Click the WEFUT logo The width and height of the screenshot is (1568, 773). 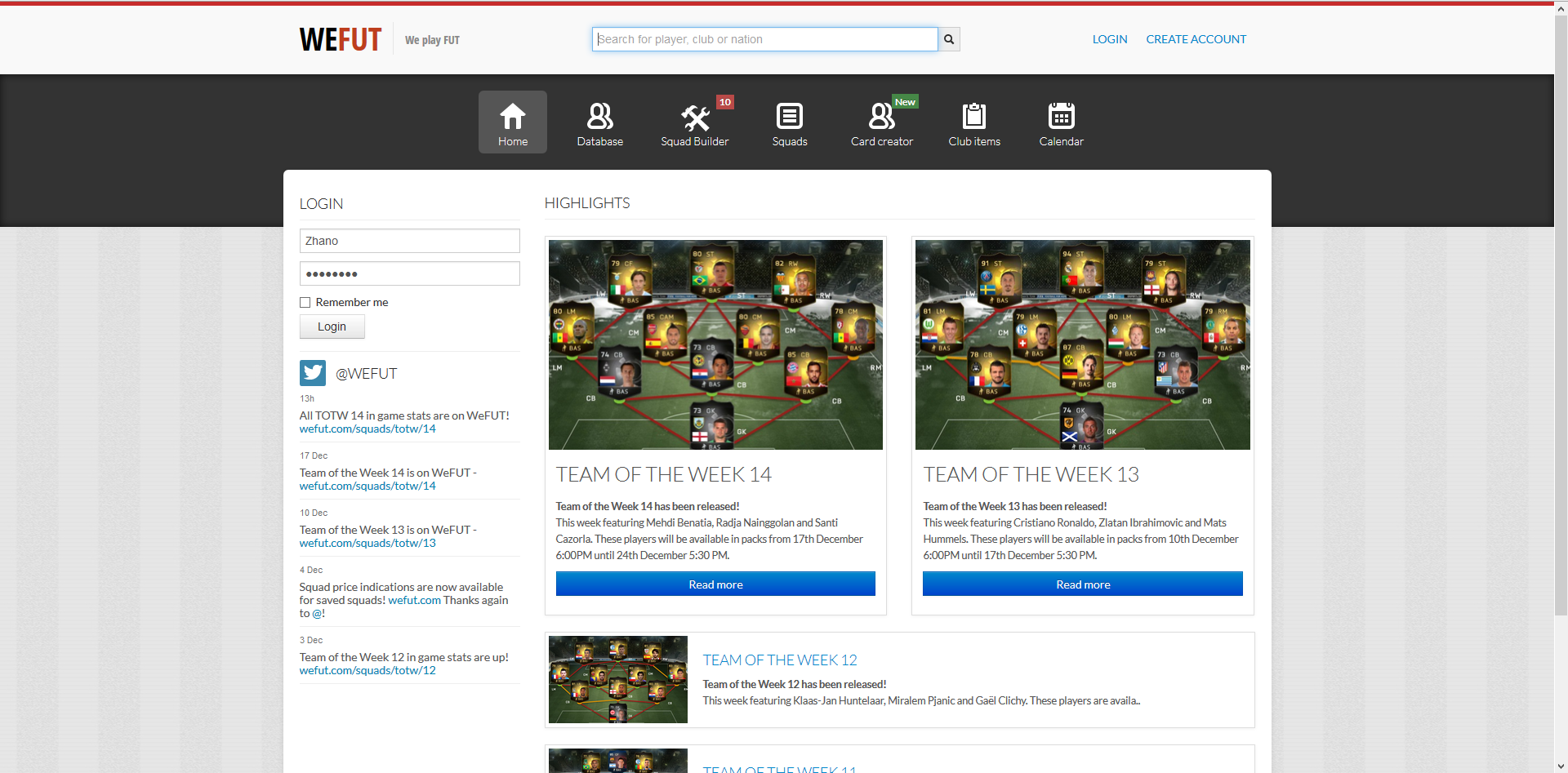341,39
